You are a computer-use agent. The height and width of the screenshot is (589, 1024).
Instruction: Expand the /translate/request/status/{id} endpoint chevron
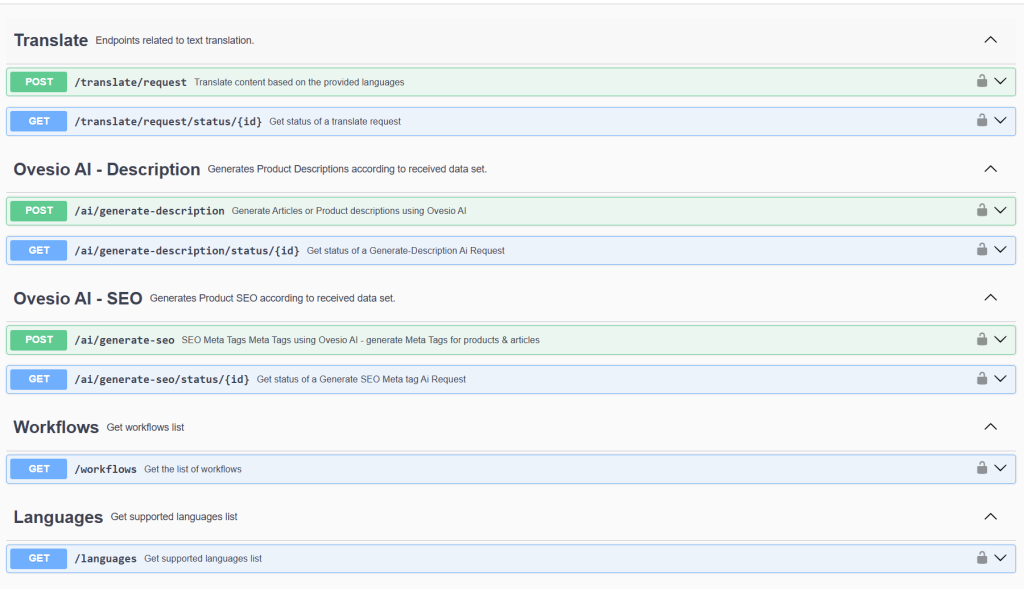(1000, 120)
